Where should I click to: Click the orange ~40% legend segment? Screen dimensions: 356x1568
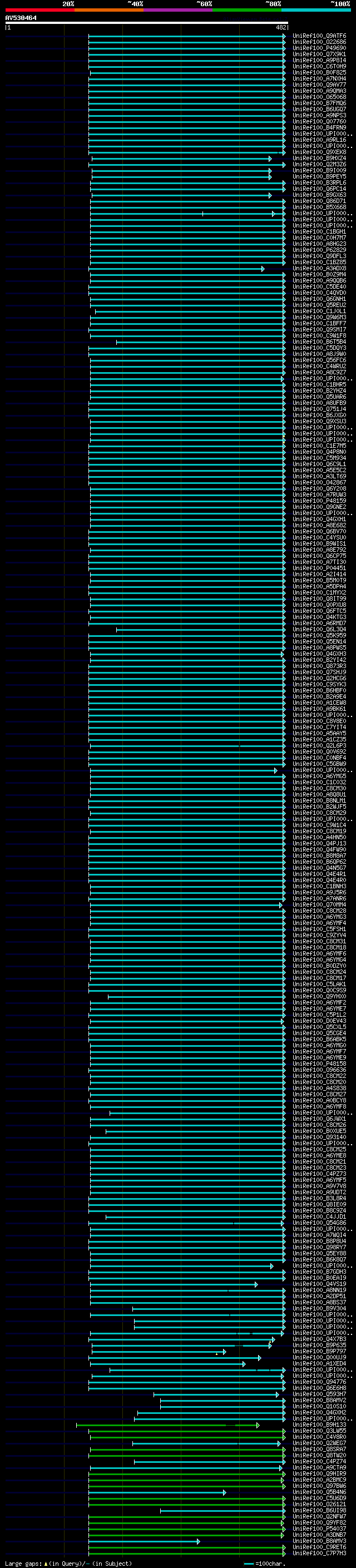point(109,11)
